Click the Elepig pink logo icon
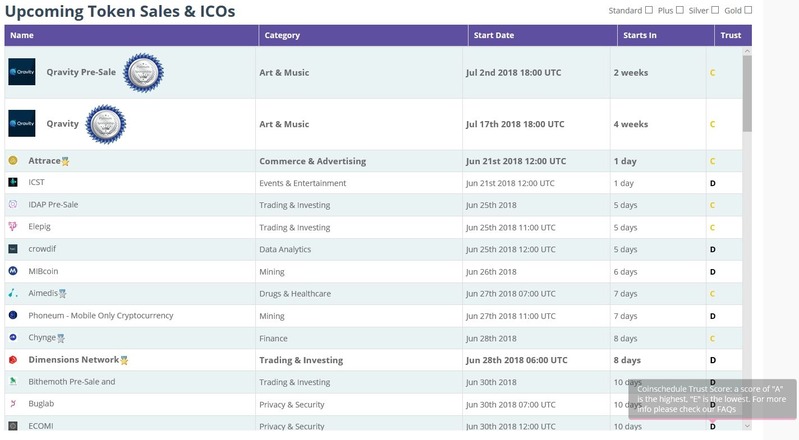 point(13,227)
